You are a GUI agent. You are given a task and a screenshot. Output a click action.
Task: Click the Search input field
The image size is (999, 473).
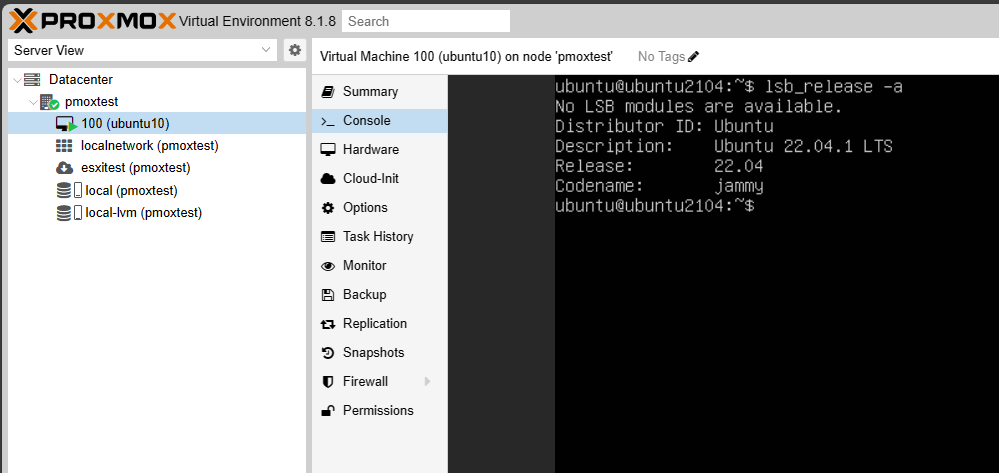pyautogui.click(x=425, y=21)
